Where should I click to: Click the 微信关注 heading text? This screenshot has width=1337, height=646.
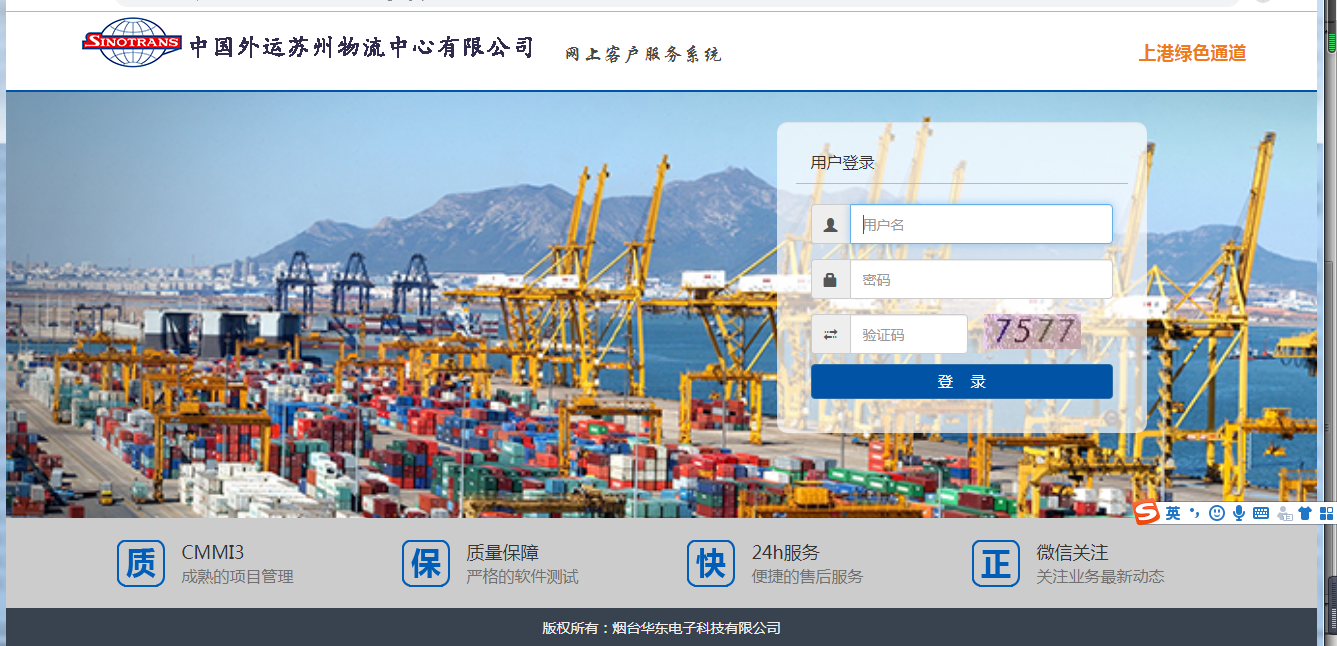[x=1072, y=553]
